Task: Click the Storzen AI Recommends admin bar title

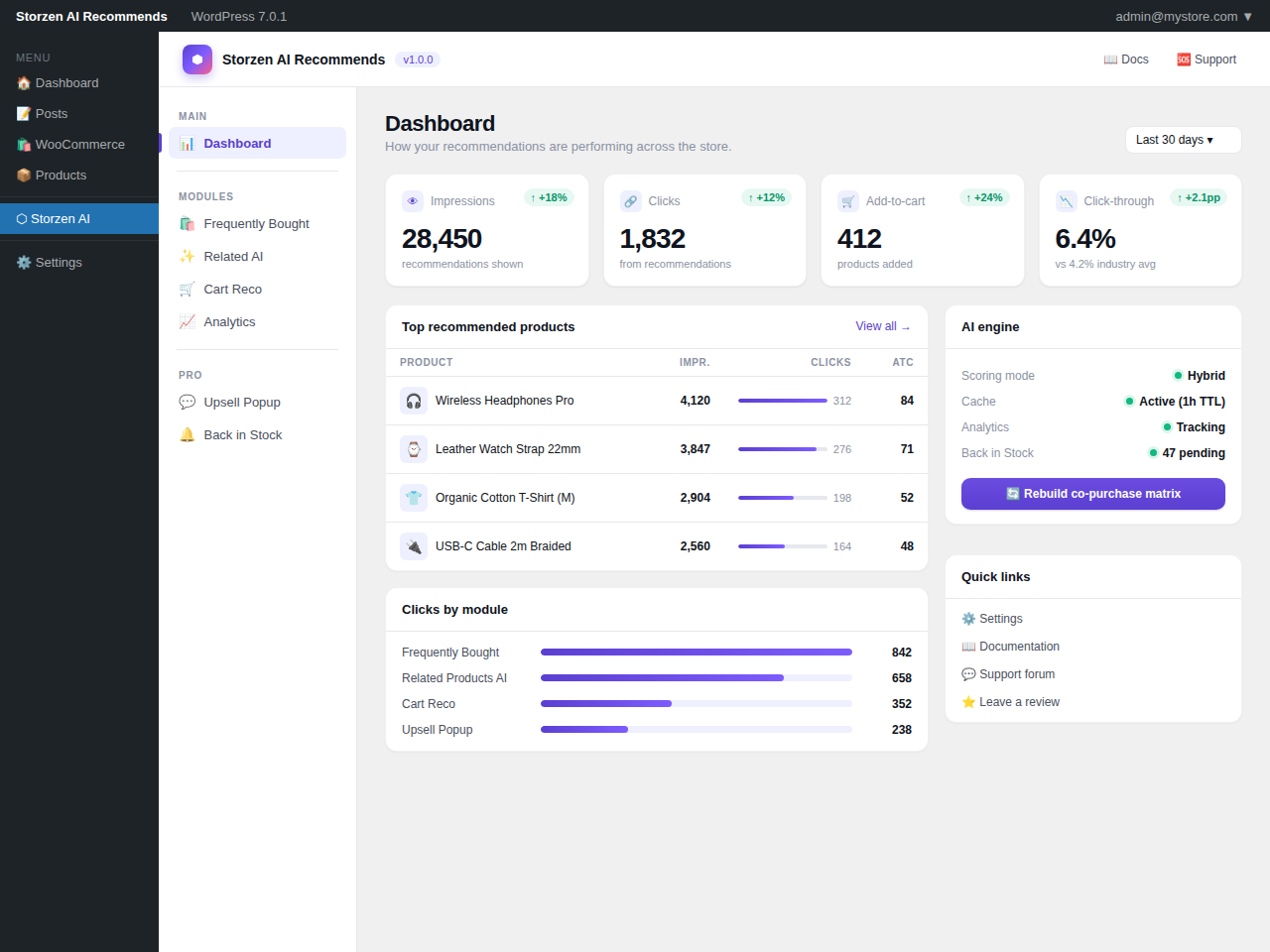Action: click(91, 16)
